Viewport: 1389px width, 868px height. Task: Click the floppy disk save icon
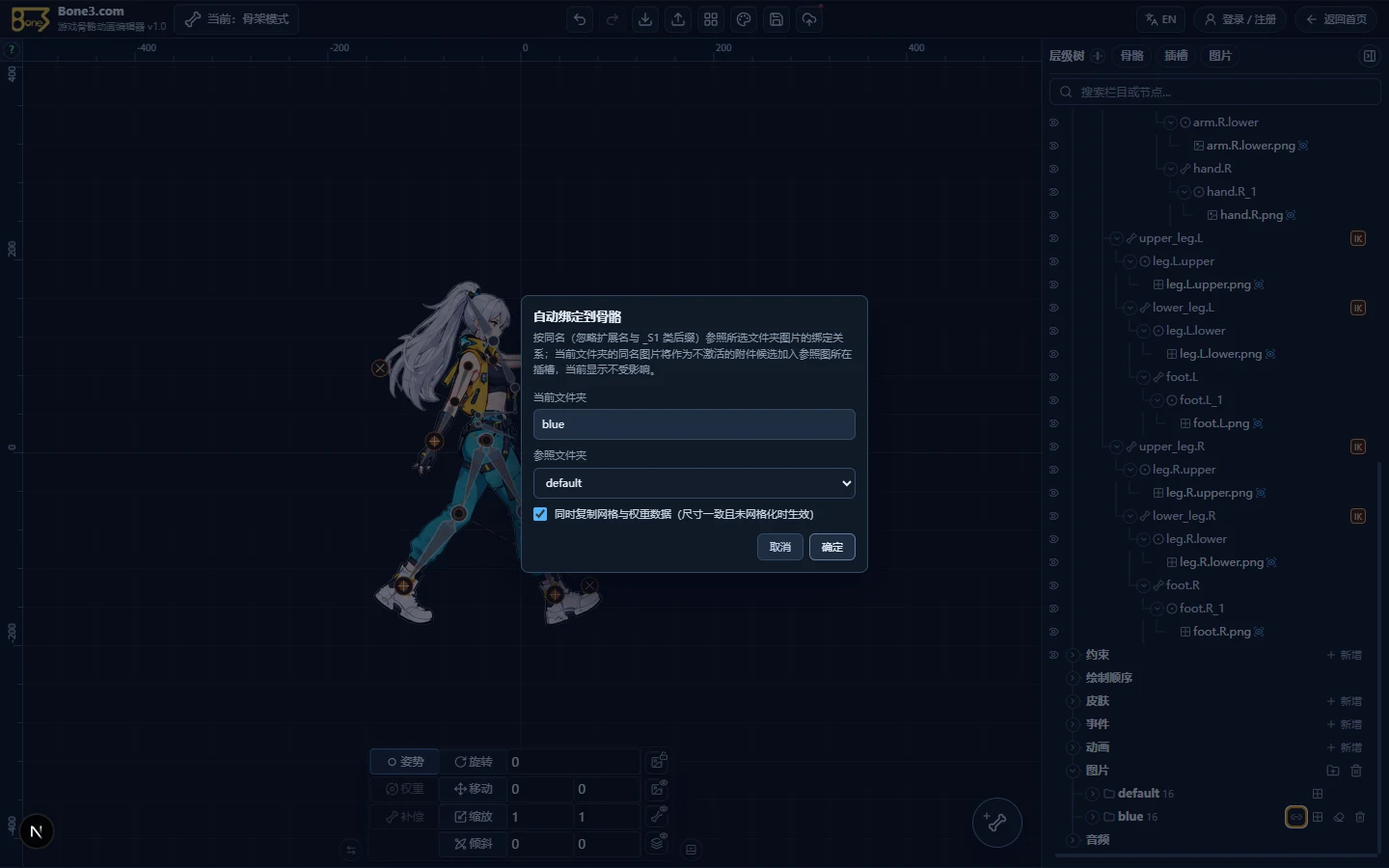(x=776, y=19)
